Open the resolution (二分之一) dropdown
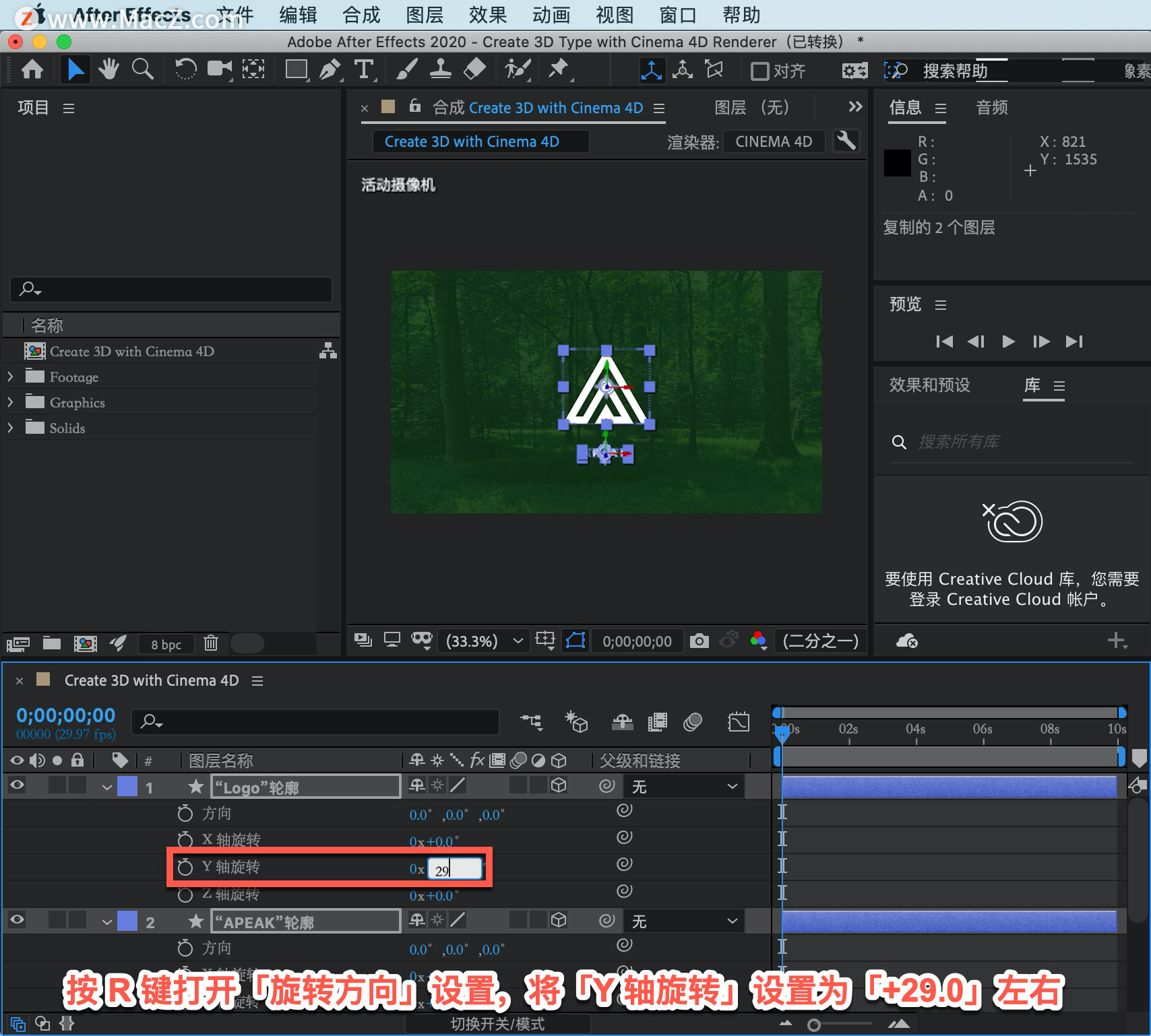The height and width of the screenshot is (1036, 1151). click(820, 641)
